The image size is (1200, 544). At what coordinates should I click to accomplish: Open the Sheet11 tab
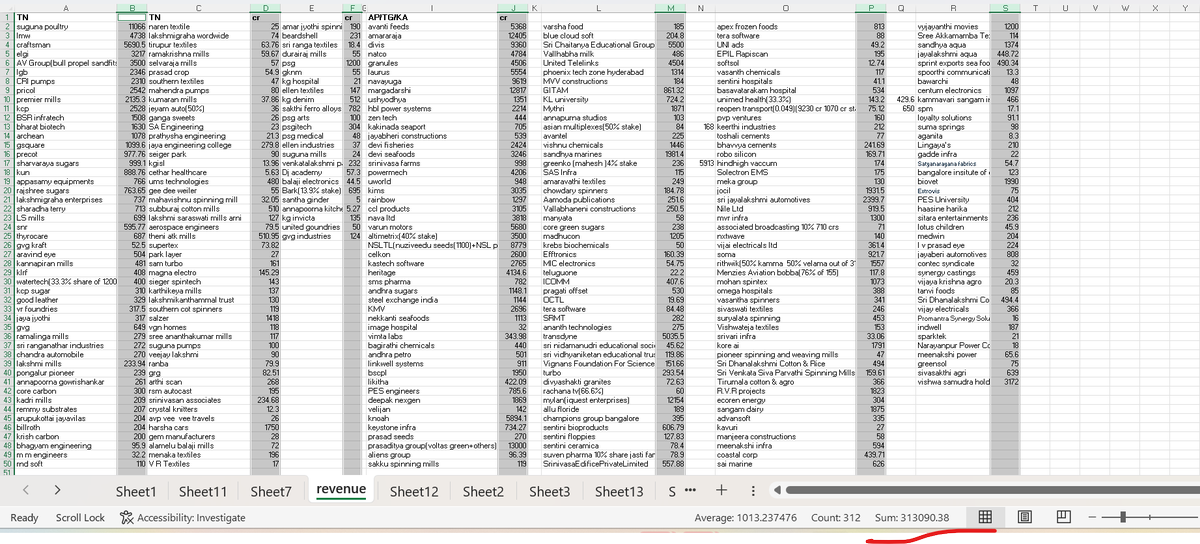(204, 491)
